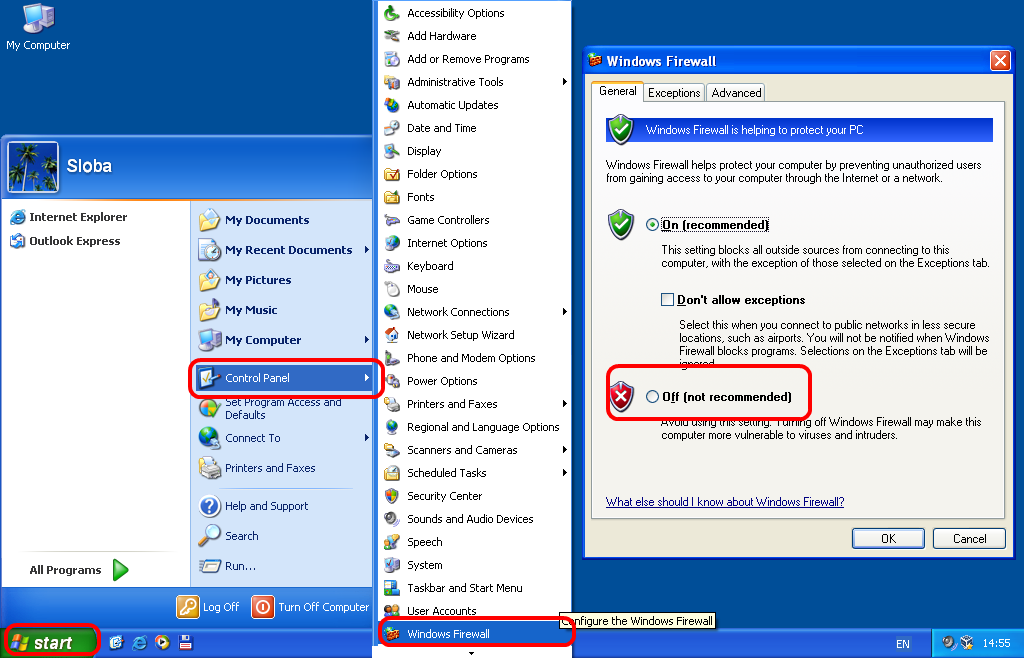This screenshot has width=1024, height=658.
Task: Click the Regional and Language Options icon
Action: pos(392,427)
